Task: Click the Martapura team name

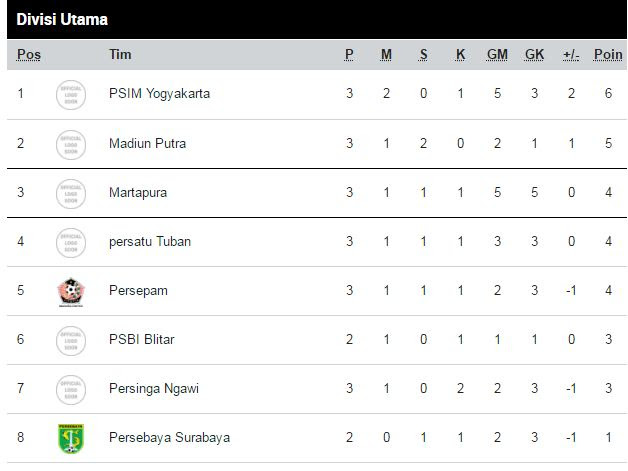Action: click(138, 193)
